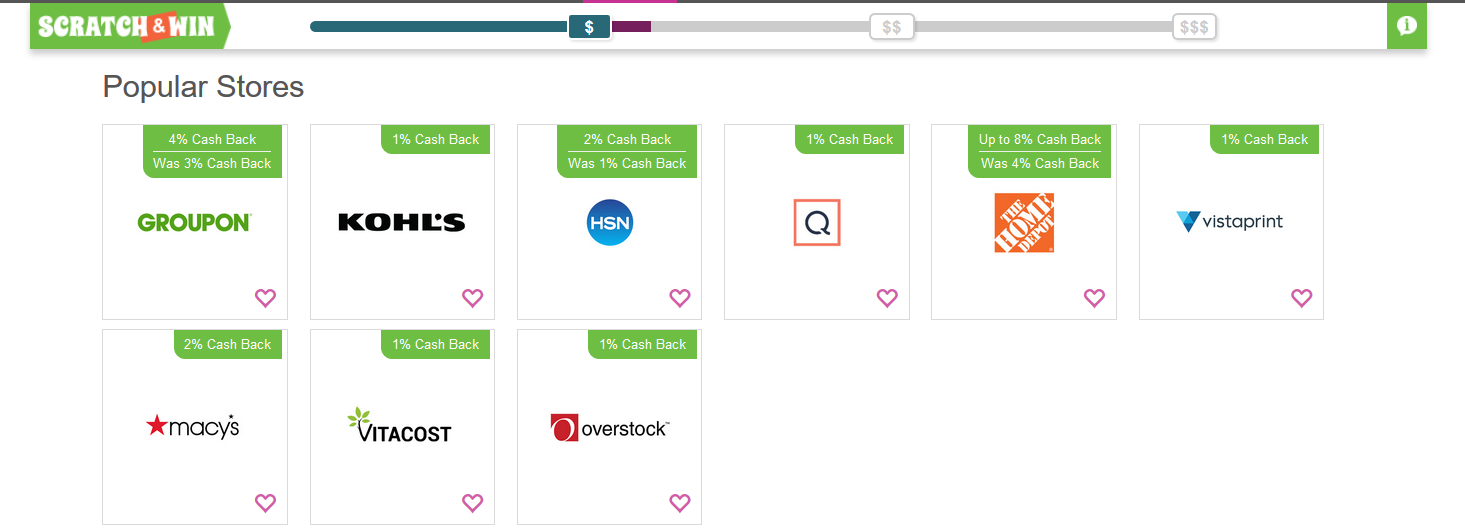Viewport: 1465px width, 529px height.
Task: Open the green info icon
Action: point(1407,26)
